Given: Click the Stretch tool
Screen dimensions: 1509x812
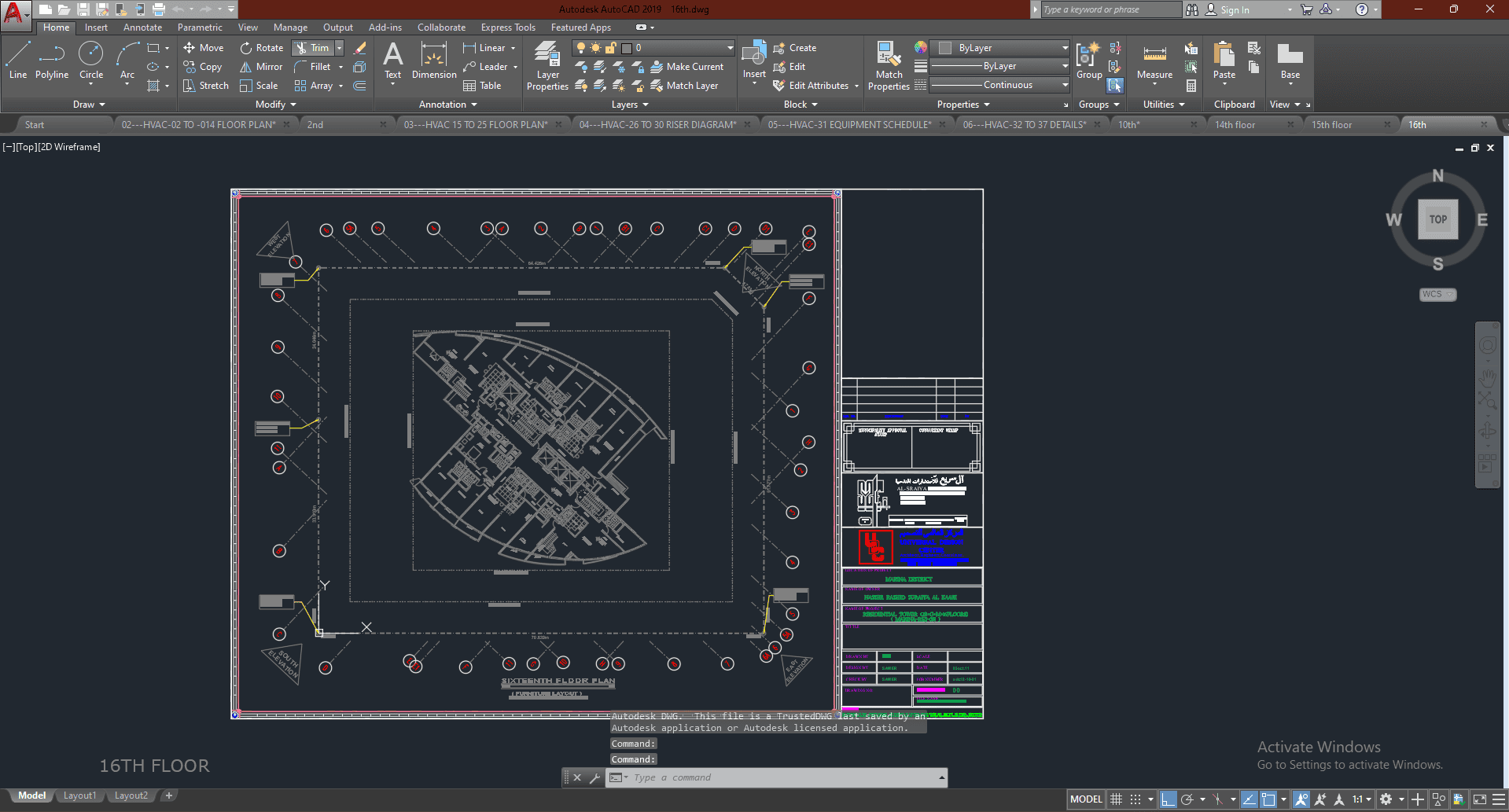Looking at the screenshot, I should click(206, 86).
